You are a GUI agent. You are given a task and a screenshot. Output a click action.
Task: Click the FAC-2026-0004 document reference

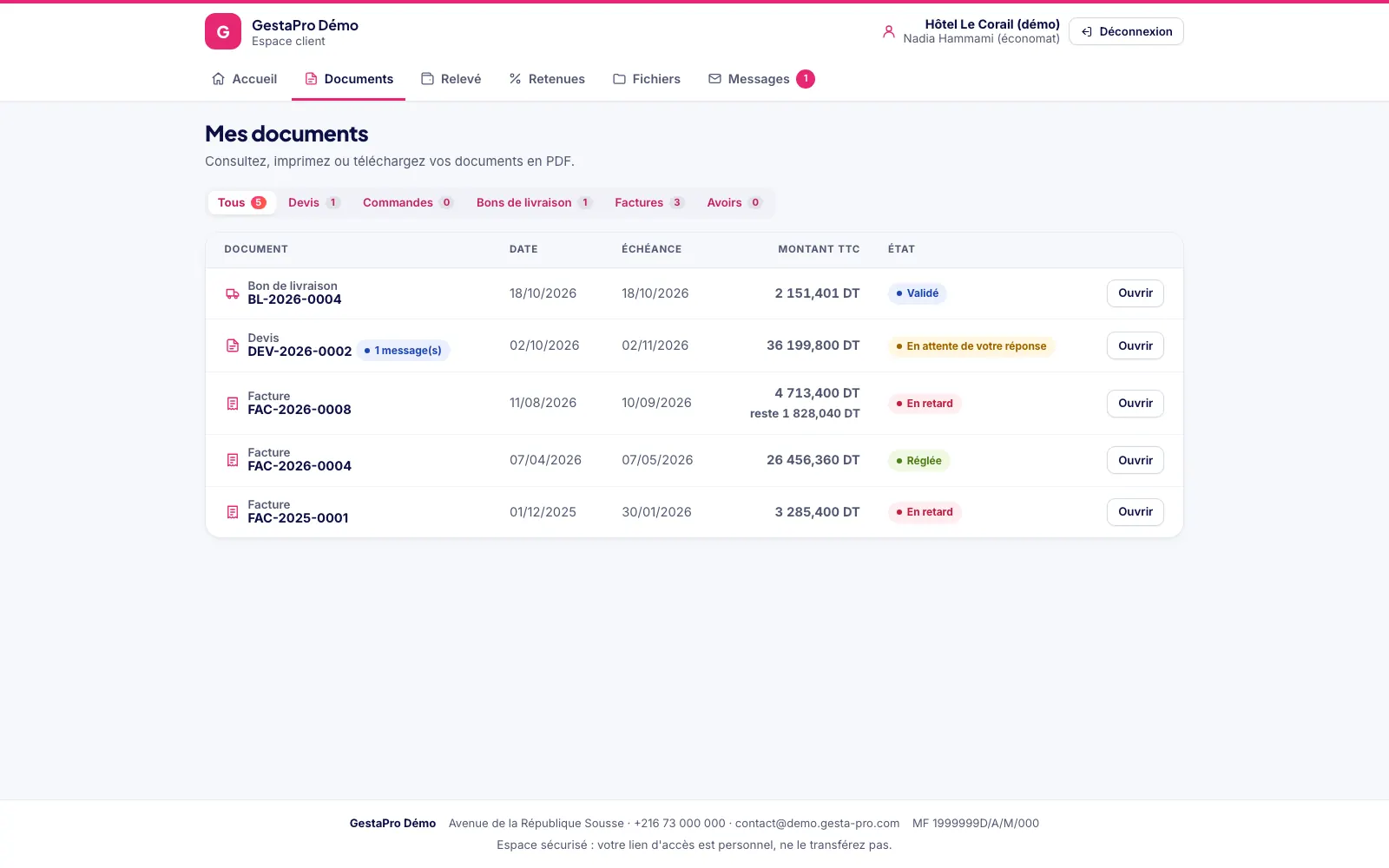coord(300,466)
